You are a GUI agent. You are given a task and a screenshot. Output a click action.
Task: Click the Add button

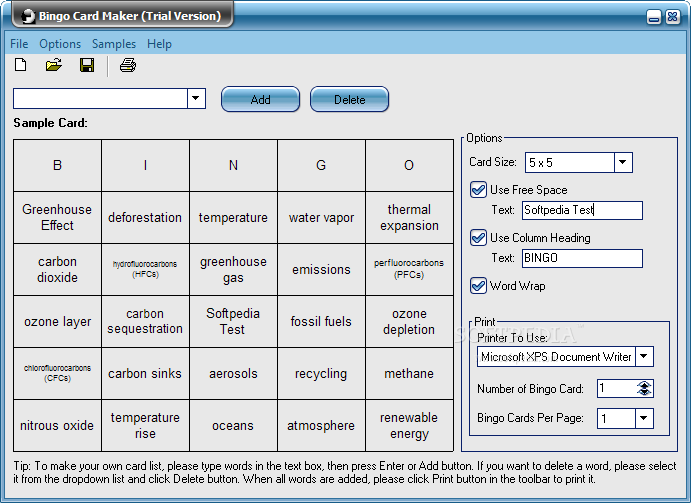coord(260,99)
